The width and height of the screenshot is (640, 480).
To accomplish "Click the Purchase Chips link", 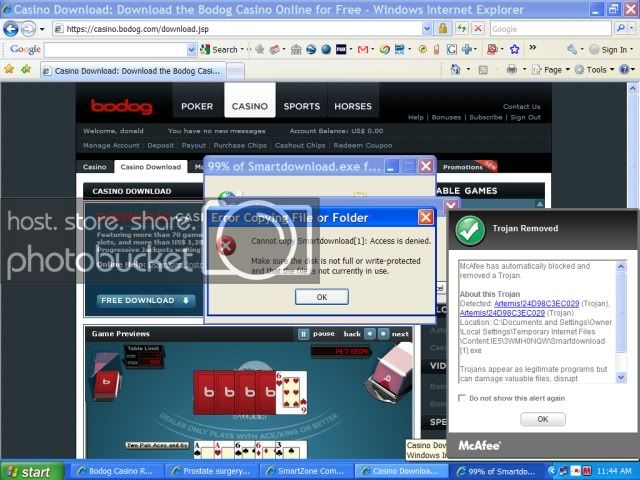I will (x=240, y=145).
